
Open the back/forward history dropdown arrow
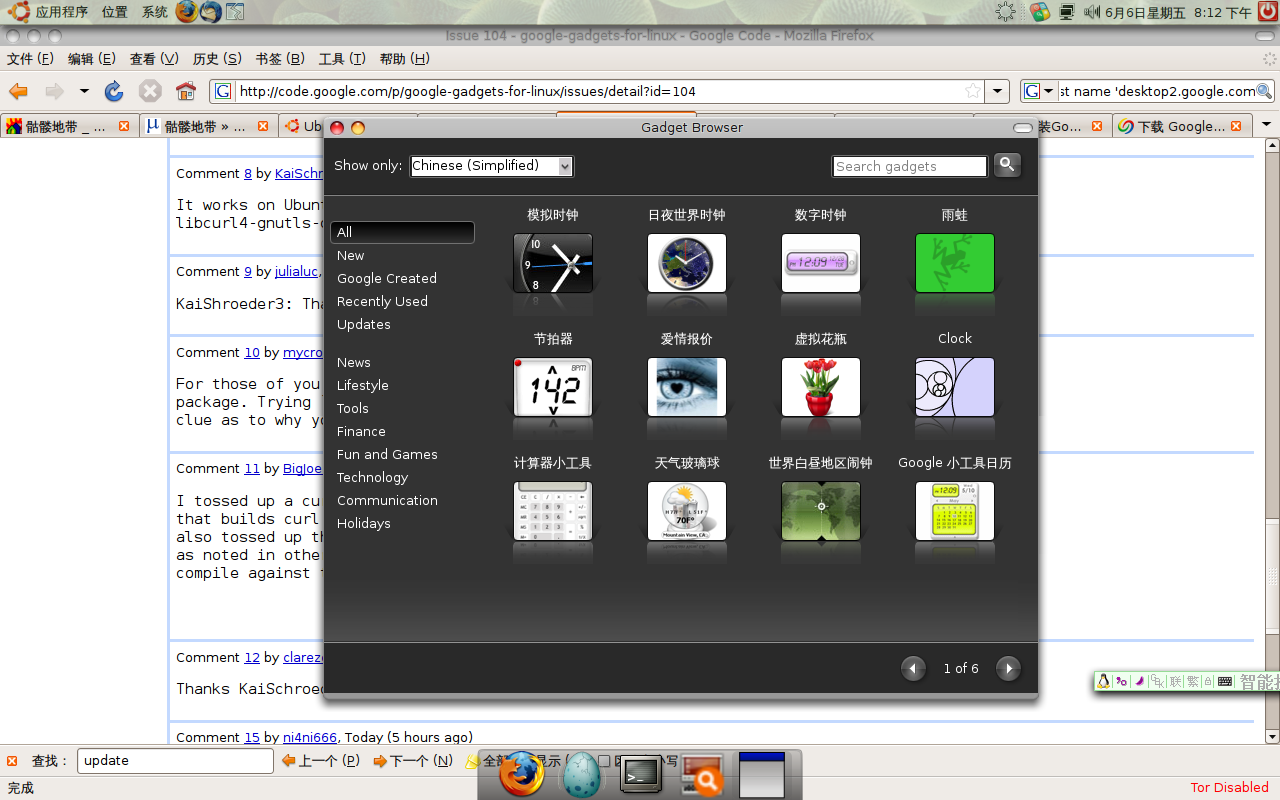tap(84, 92)
